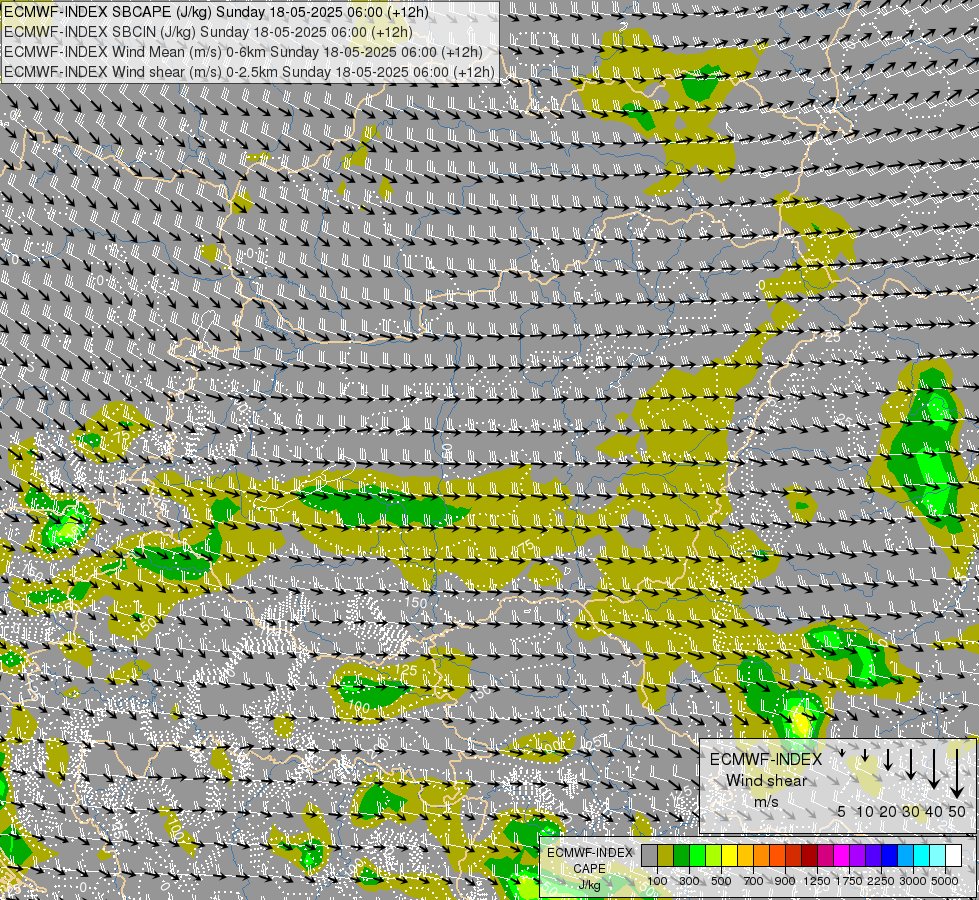Select the olive CAPE legend swatch

tap(666, 855)
